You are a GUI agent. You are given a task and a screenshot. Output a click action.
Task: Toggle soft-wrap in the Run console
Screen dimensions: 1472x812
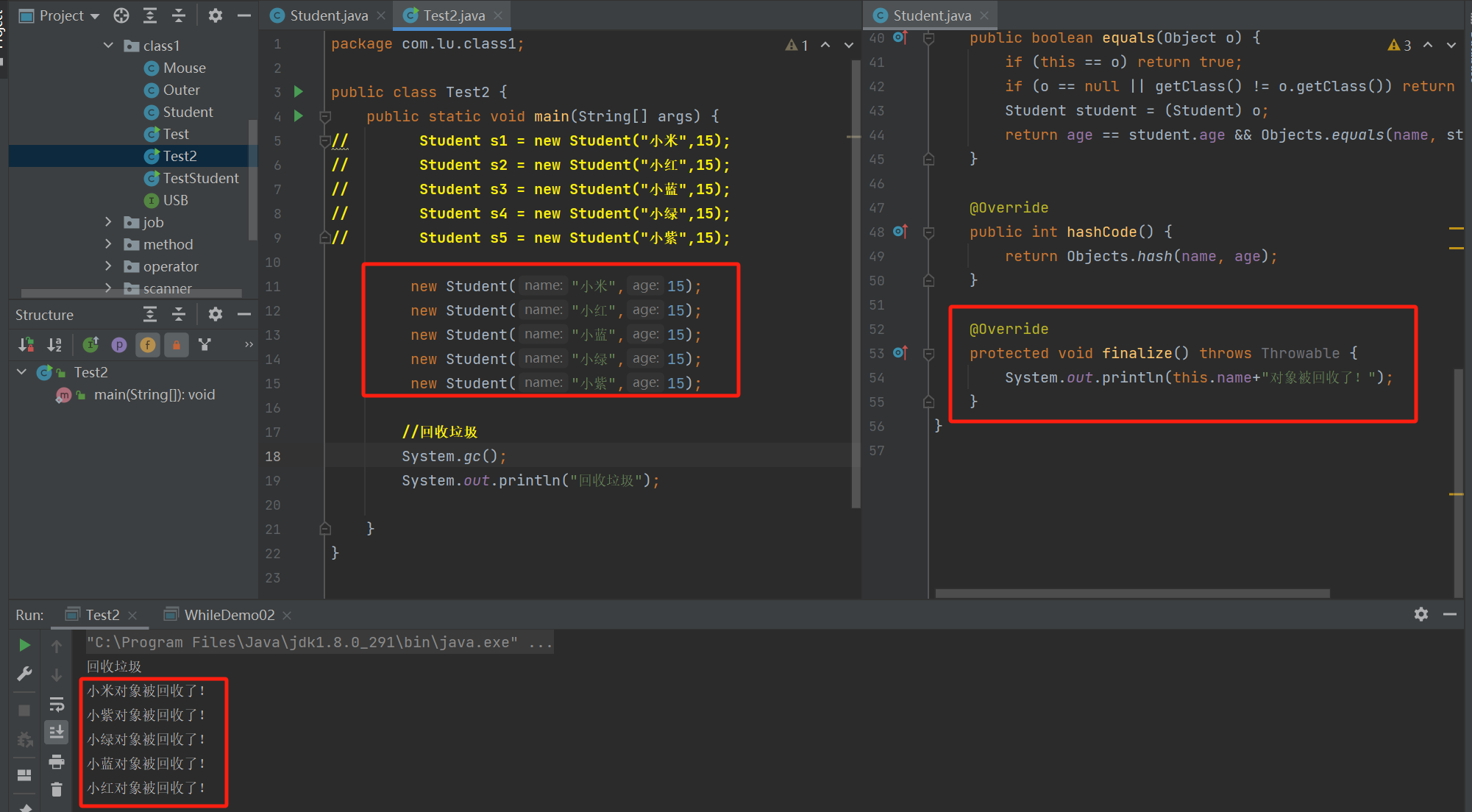[x=57, y=705]
